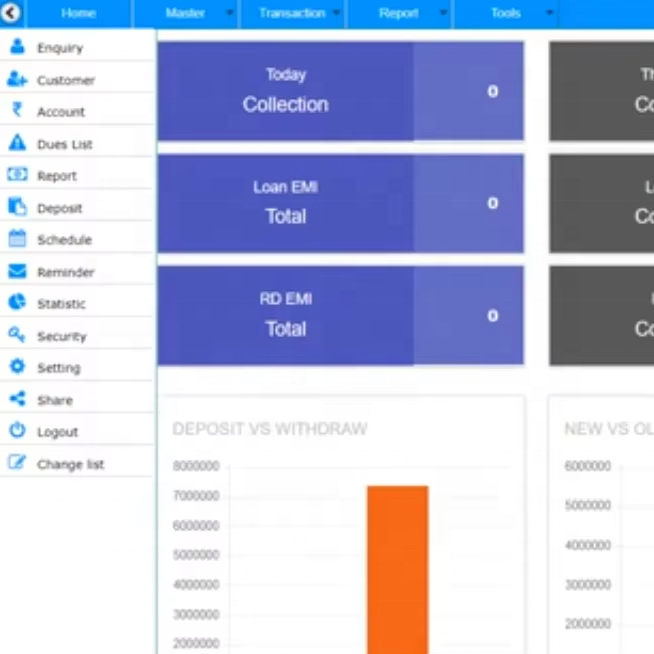Open the Account sidebar link
The image size is (654, 654).
(61, 112)
